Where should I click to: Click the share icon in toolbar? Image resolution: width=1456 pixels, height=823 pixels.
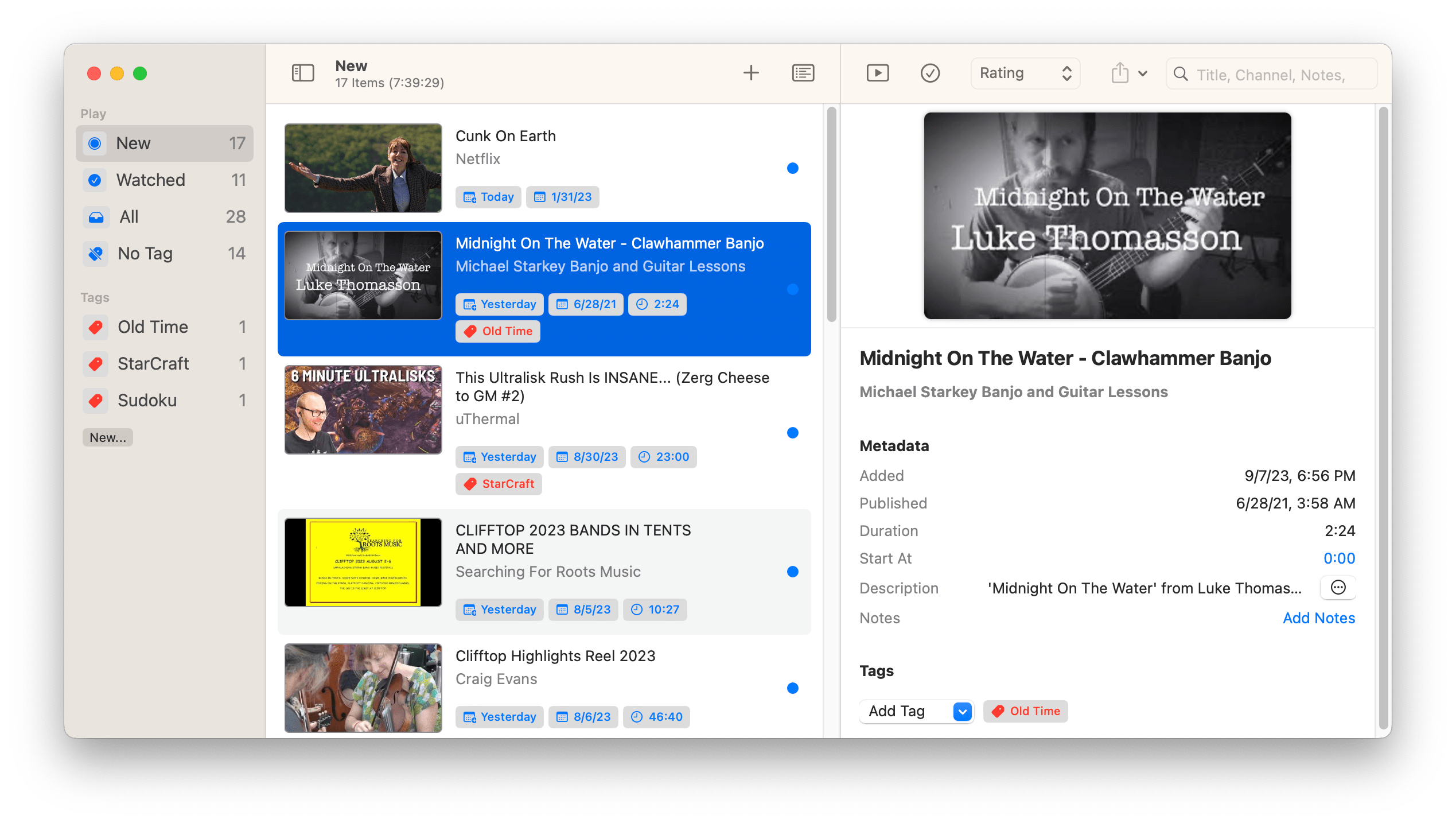coord(1119,73)
